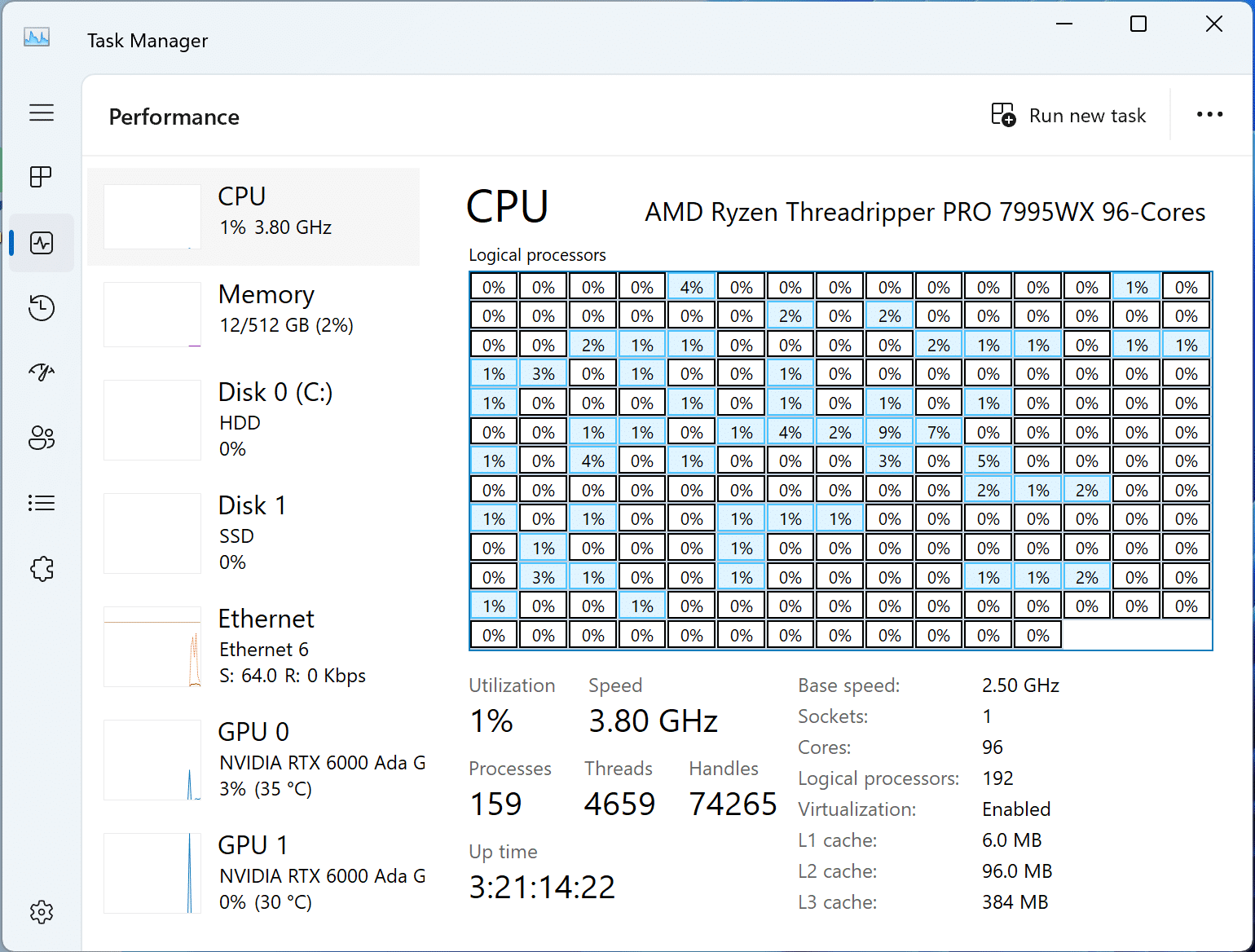
Task: Click the Cores value 96
Action: [x=993, y=747]
